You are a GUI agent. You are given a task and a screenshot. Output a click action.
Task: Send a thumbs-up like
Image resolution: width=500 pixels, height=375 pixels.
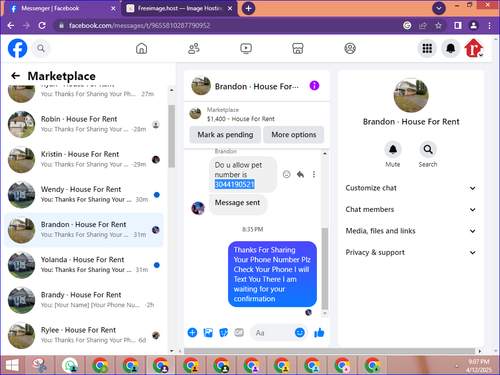point(319,332)
